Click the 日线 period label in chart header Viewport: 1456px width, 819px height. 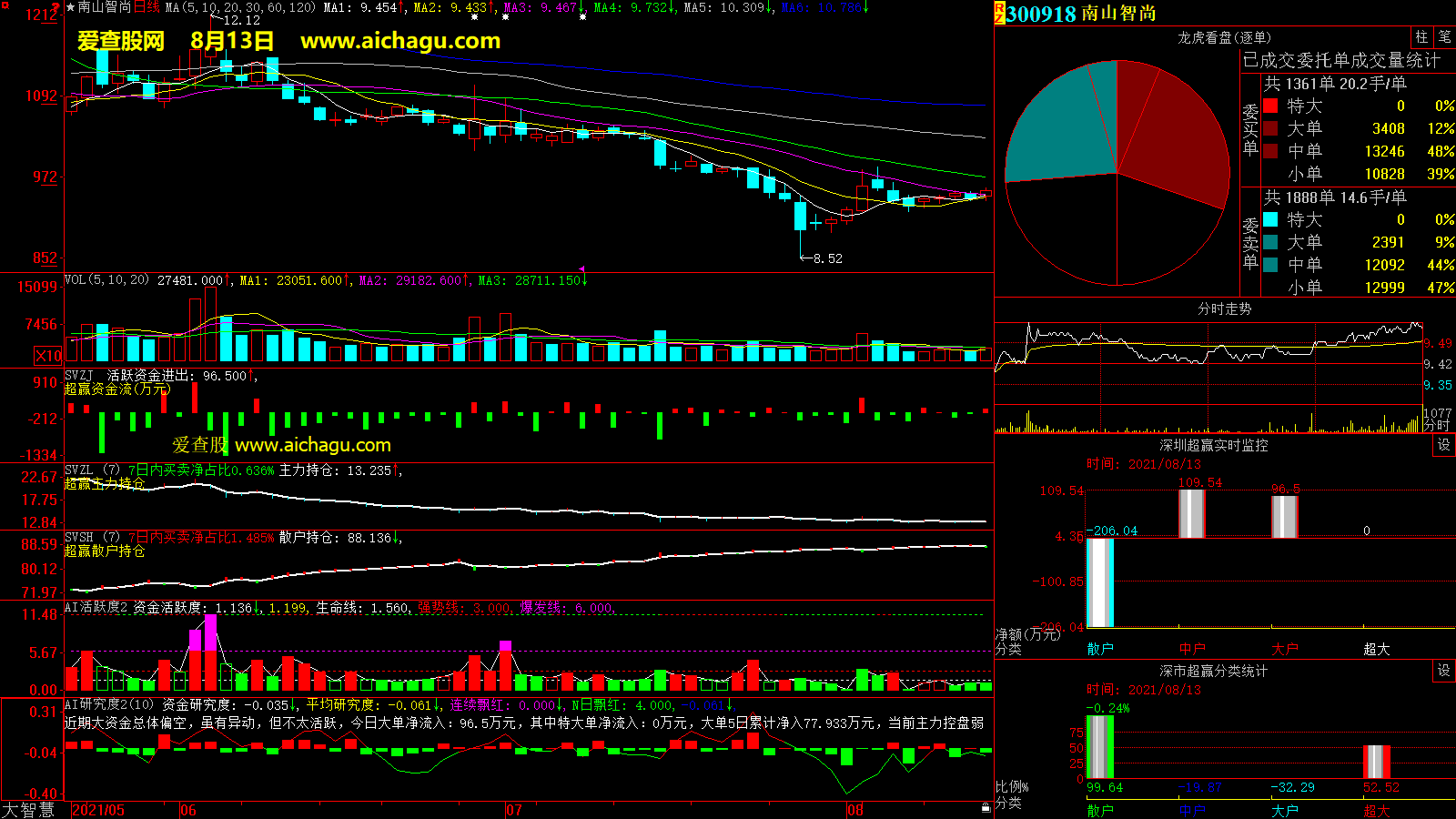147,7
